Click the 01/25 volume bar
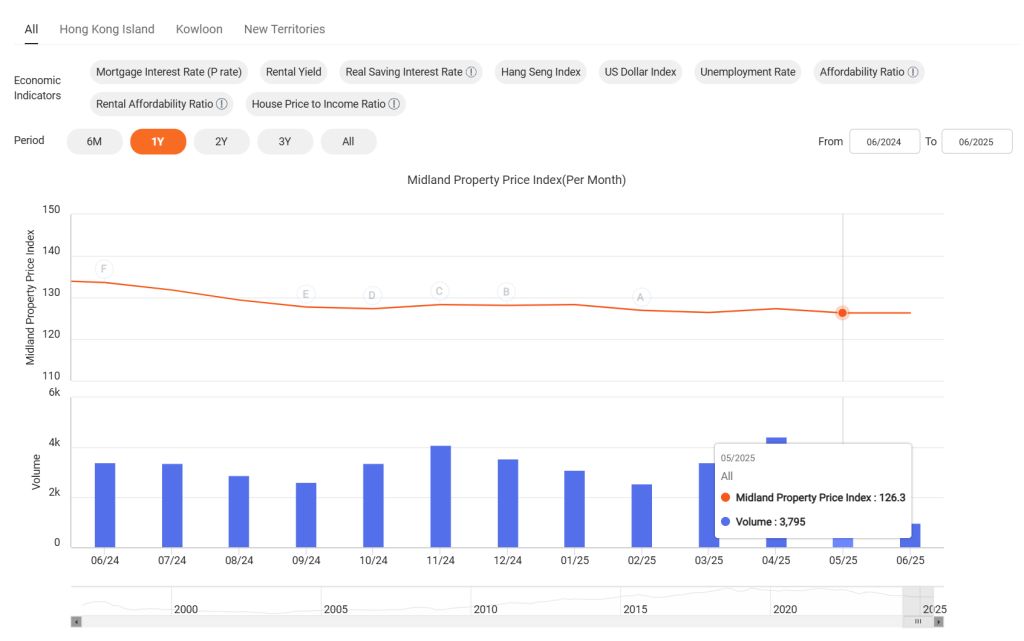1024x641 pixels. pyautogui.click(x=575, y=509)
